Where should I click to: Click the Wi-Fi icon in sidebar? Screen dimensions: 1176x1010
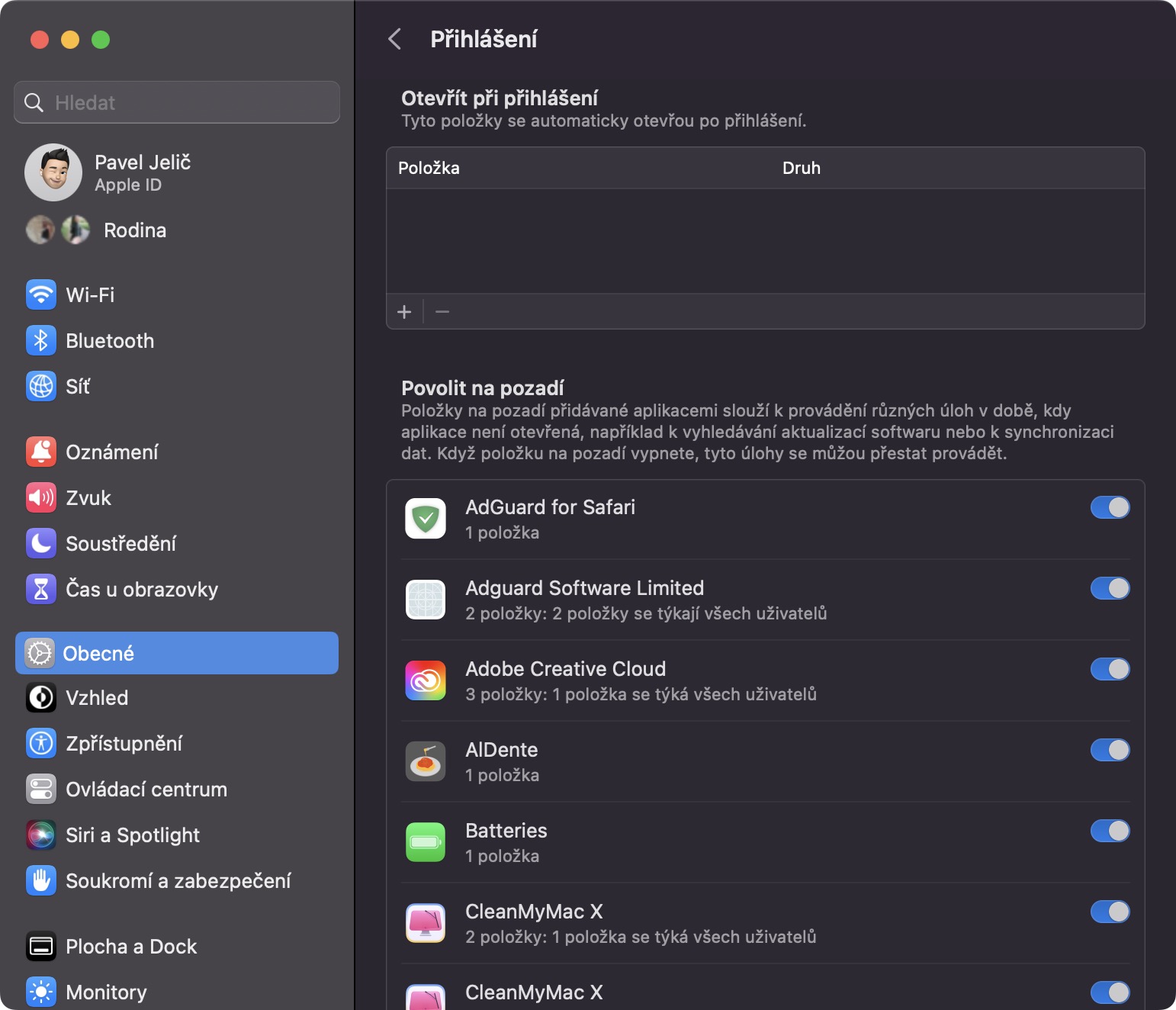[41, 294]
